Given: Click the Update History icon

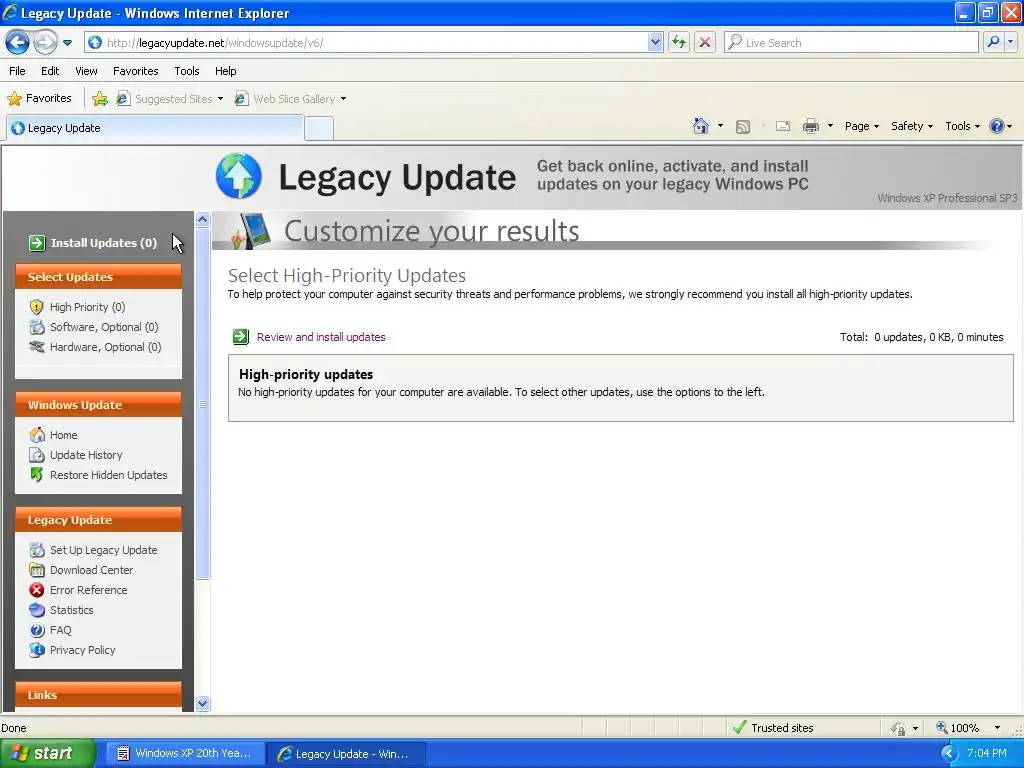Looking at the screenshot, I should [37, 455].
